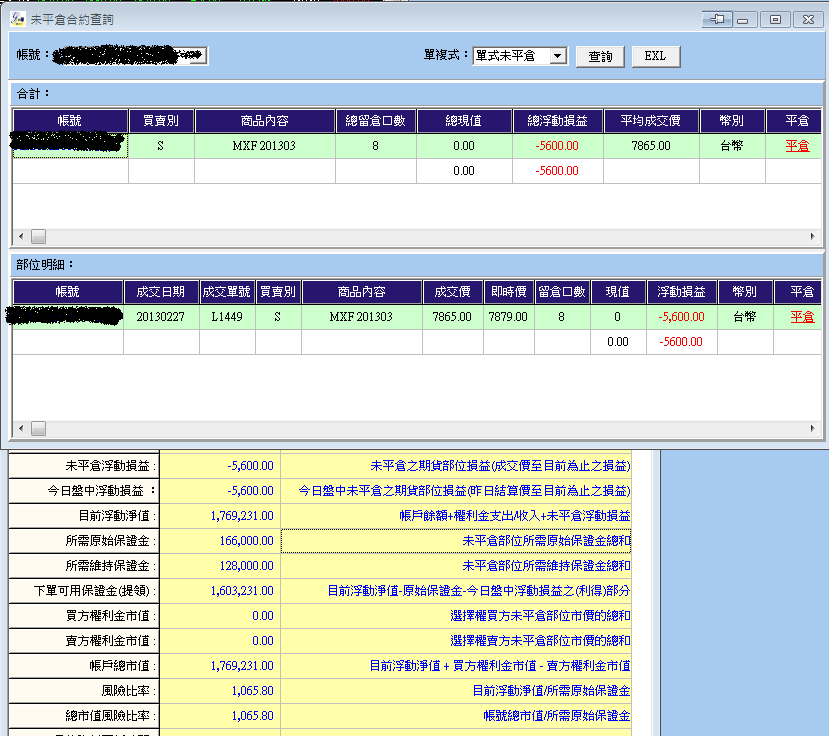The image size is (829, 736).
Task: Click 今日盤中浮動損益 row label
Action: pyautogui.click(x=84, y=491)
